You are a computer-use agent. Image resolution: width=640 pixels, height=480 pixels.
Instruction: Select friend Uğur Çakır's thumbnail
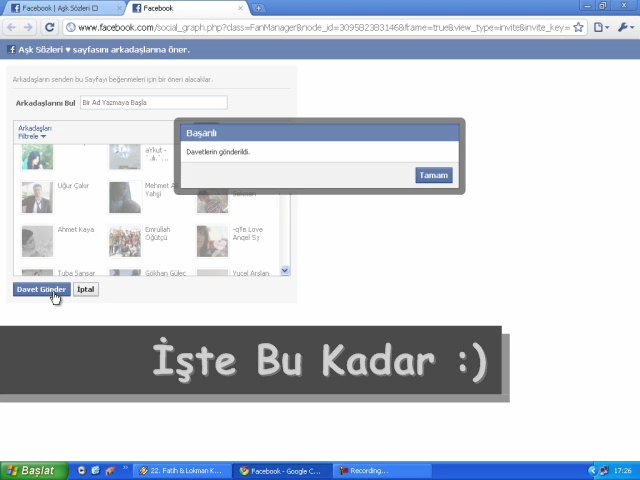(x=37, y=198)
